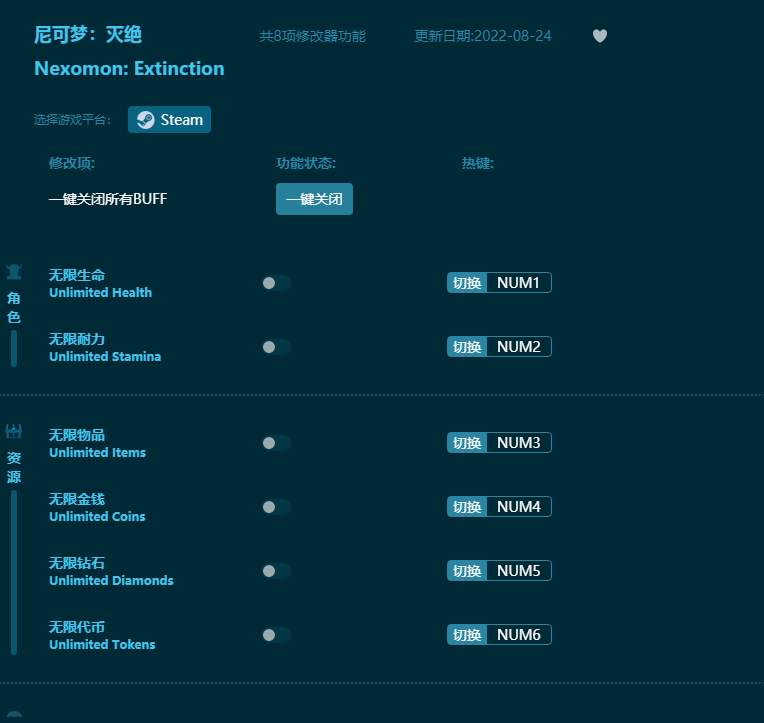764x723 pixels.
Task: Click the 功能状态 column header
Action: [306, 163]
